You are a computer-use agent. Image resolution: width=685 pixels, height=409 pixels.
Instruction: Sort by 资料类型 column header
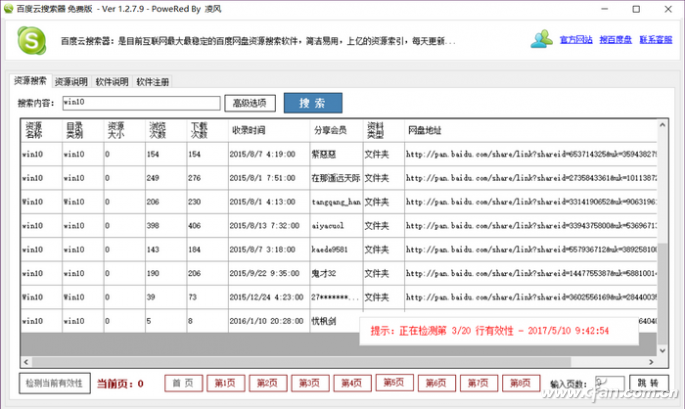coord(383,130)
